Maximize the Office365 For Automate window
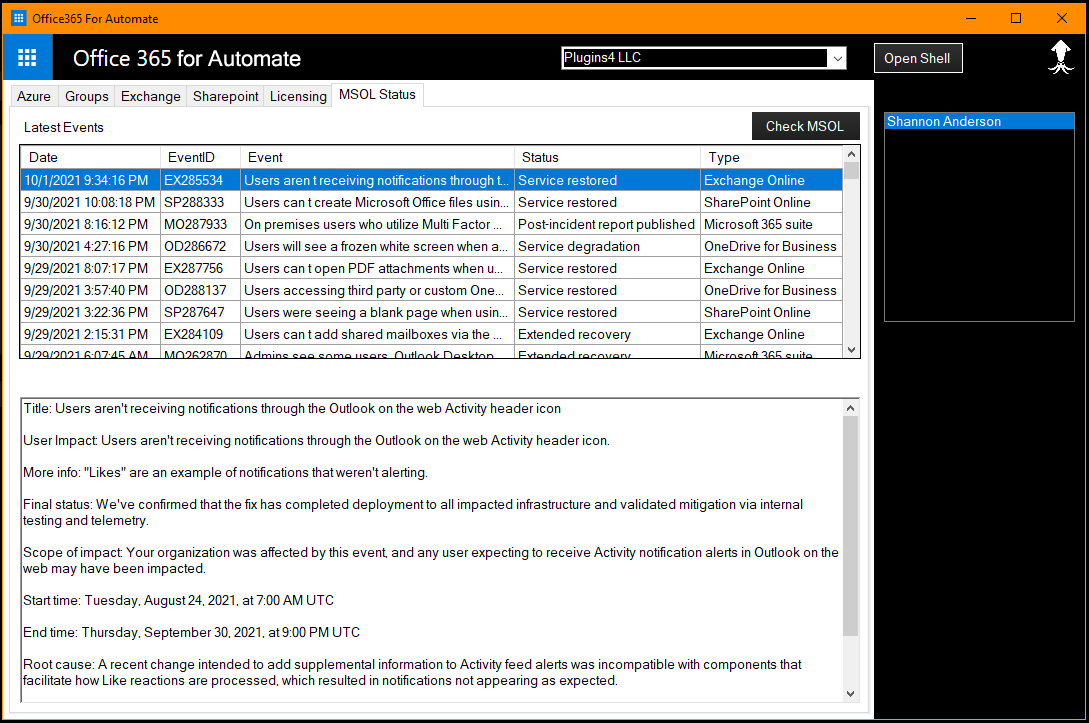 (1016, 18)
